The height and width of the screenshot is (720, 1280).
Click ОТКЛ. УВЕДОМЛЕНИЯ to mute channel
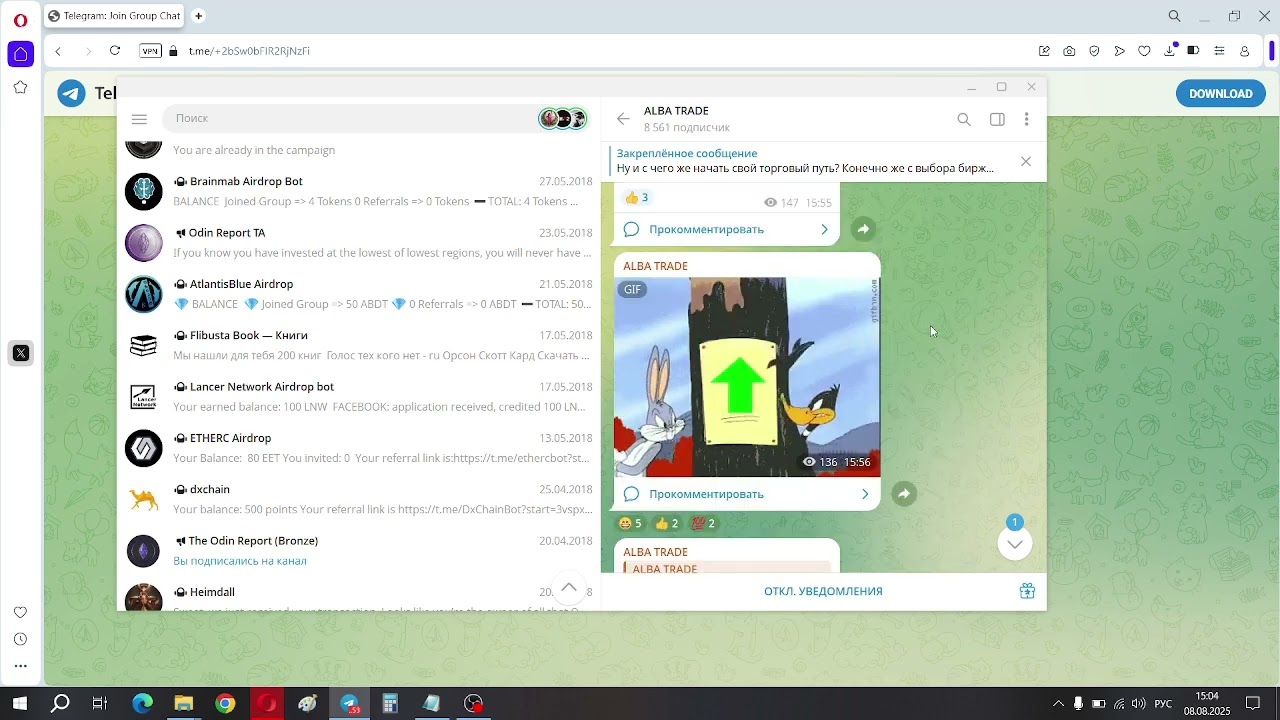click(x=823, y=591)
